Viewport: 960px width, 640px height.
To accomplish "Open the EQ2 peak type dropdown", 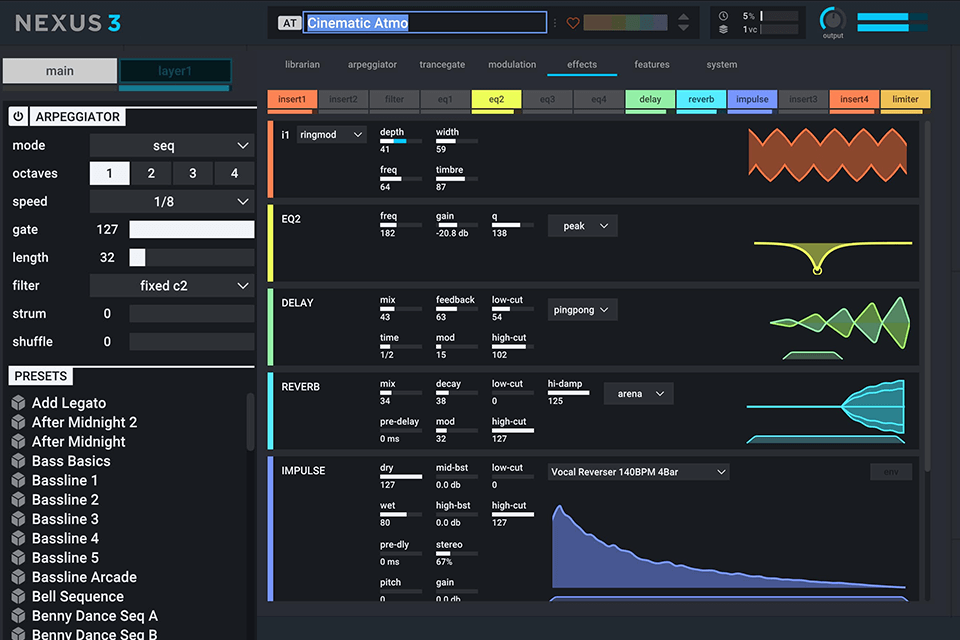I will pos(582,226).
